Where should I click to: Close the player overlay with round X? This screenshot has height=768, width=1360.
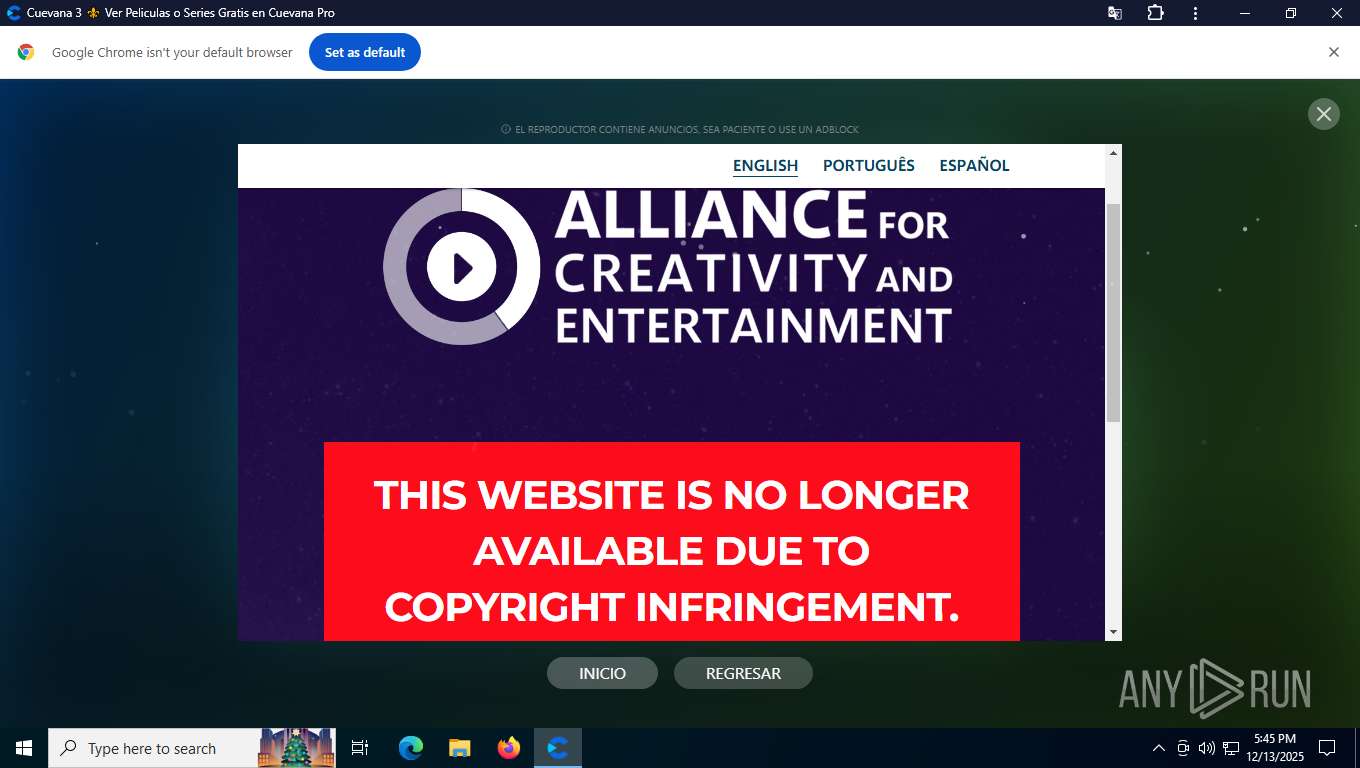tap(1323, 114)
